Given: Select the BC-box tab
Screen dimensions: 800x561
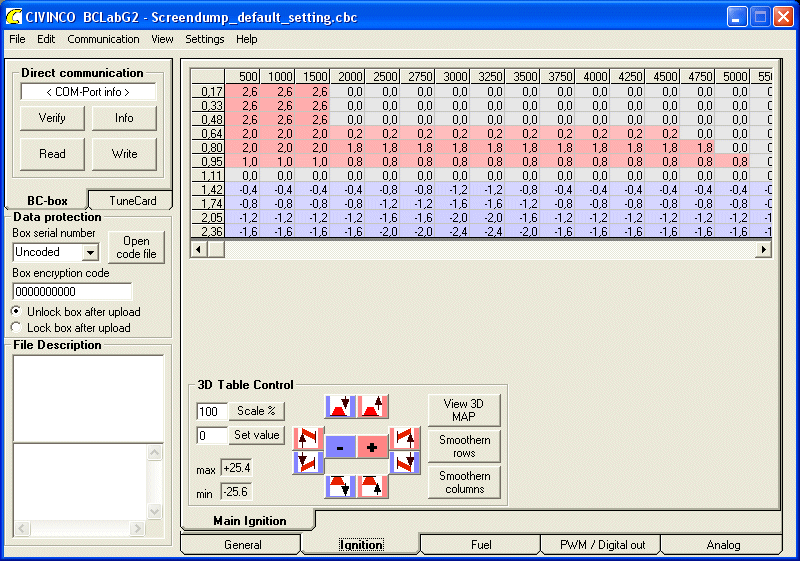Looking at the screenshot, I should (x=47, y=200).
